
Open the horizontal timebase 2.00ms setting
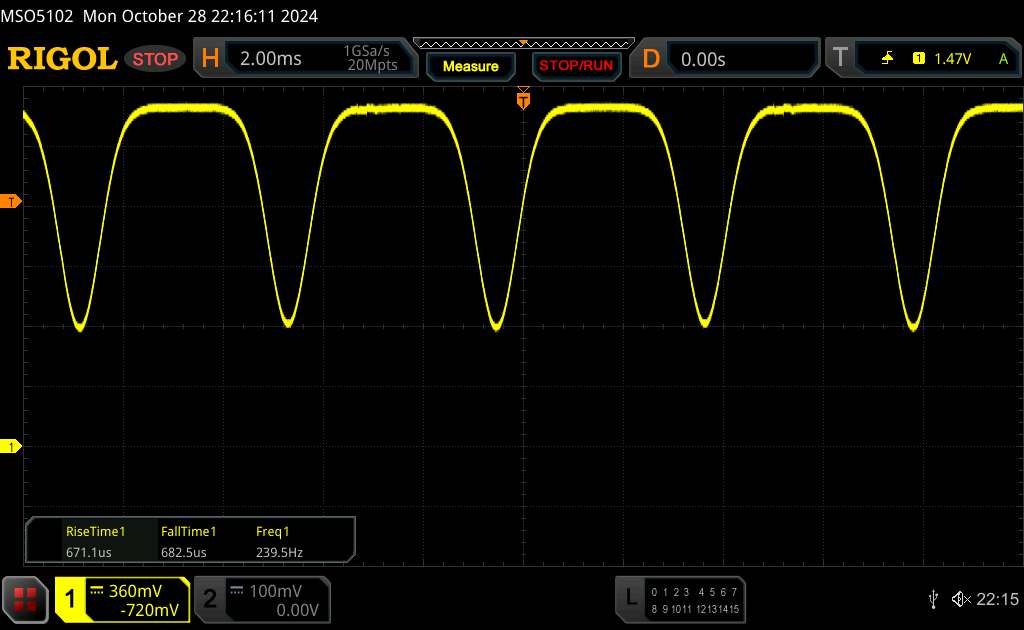270,59
